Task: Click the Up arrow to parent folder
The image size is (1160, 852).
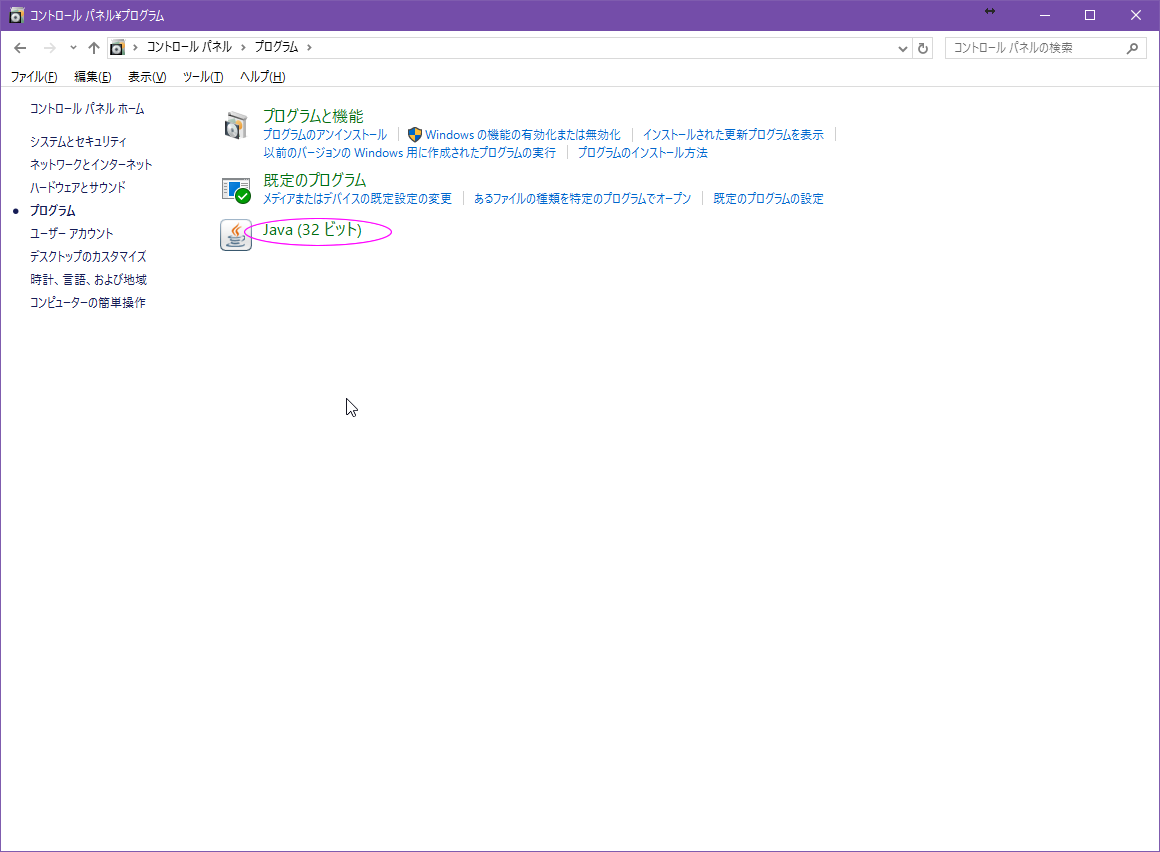Action: (x=94, y=48)
